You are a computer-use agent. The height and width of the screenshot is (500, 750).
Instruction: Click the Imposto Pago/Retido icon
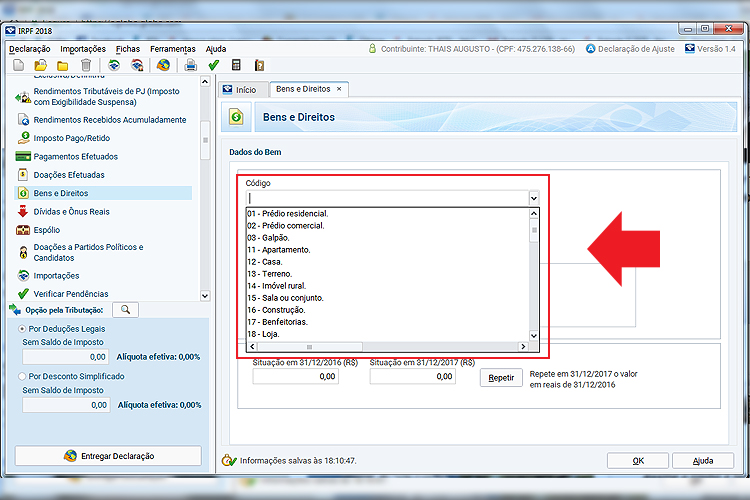point(23,138)
